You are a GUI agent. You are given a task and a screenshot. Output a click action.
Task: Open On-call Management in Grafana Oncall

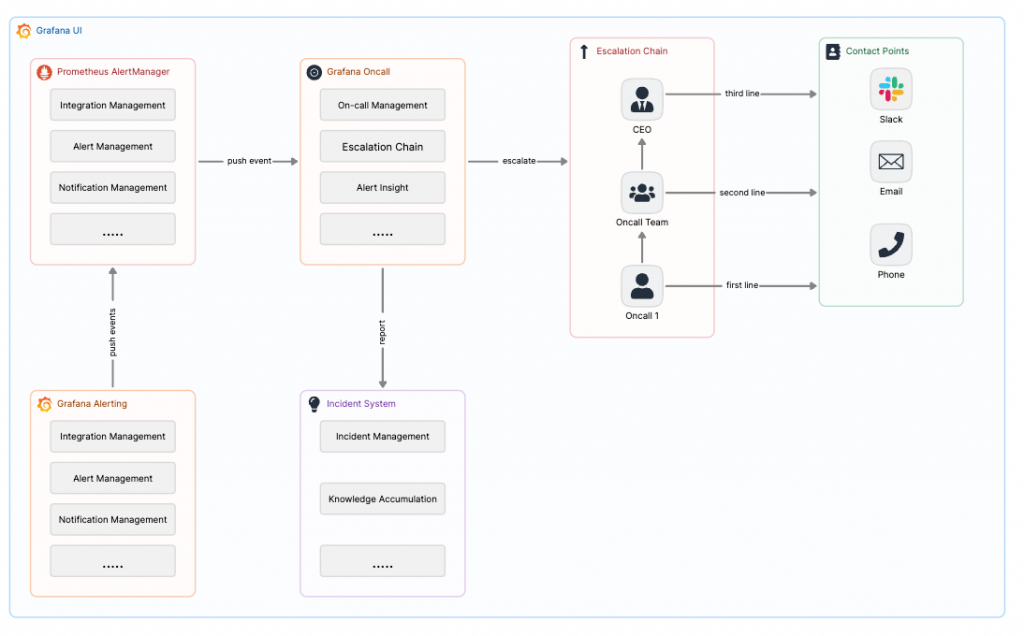pos(383,105)
